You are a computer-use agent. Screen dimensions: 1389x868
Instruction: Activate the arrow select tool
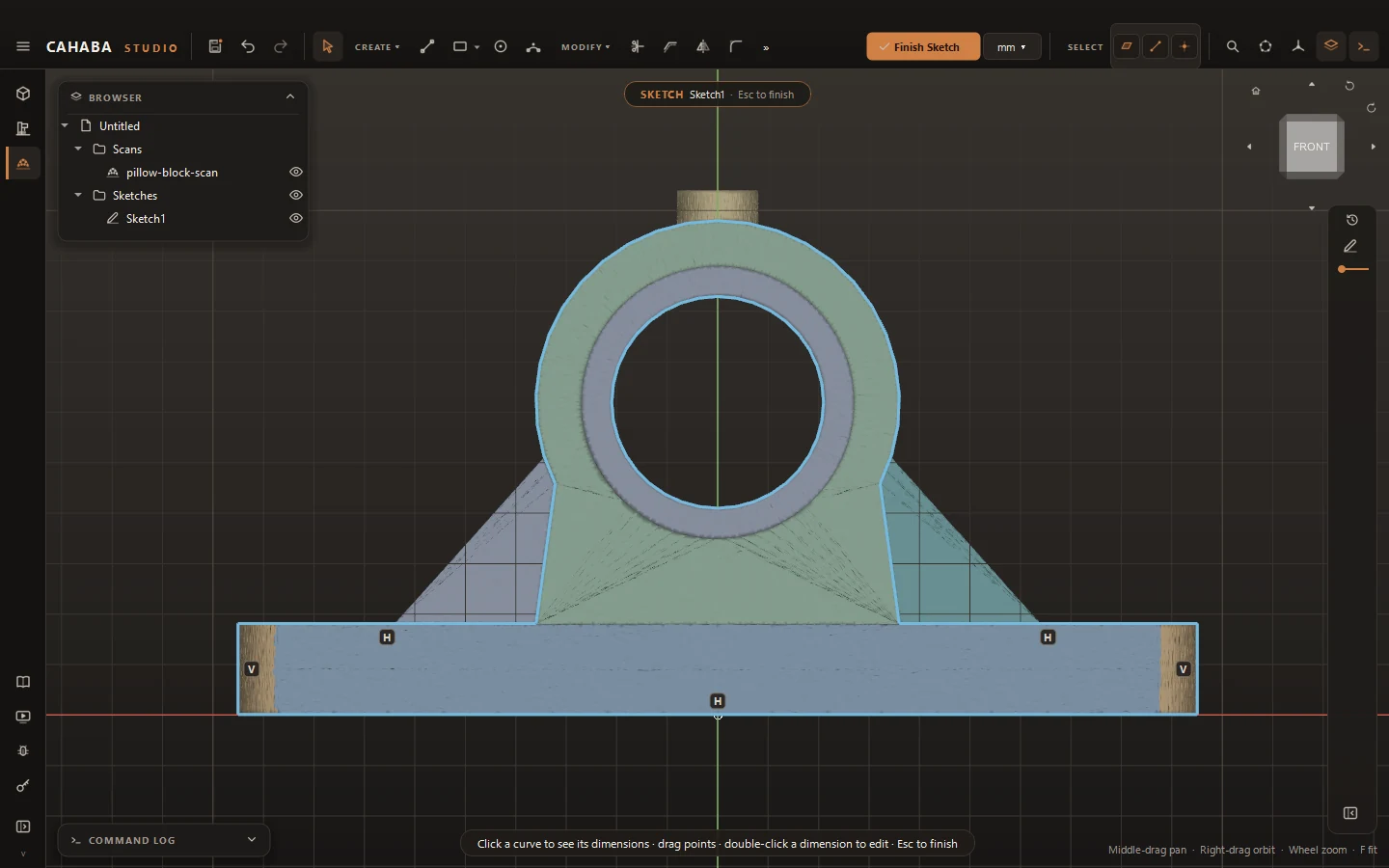point(328,46)
